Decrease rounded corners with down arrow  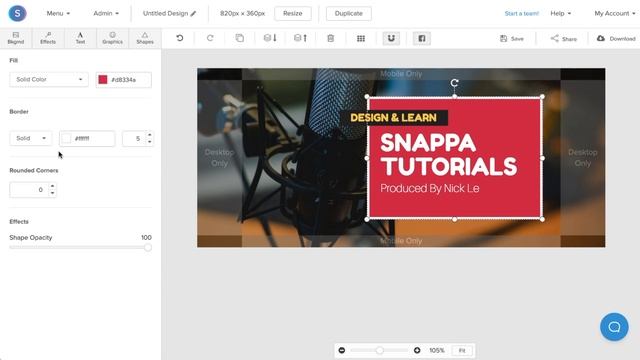[x=52, y=193]
